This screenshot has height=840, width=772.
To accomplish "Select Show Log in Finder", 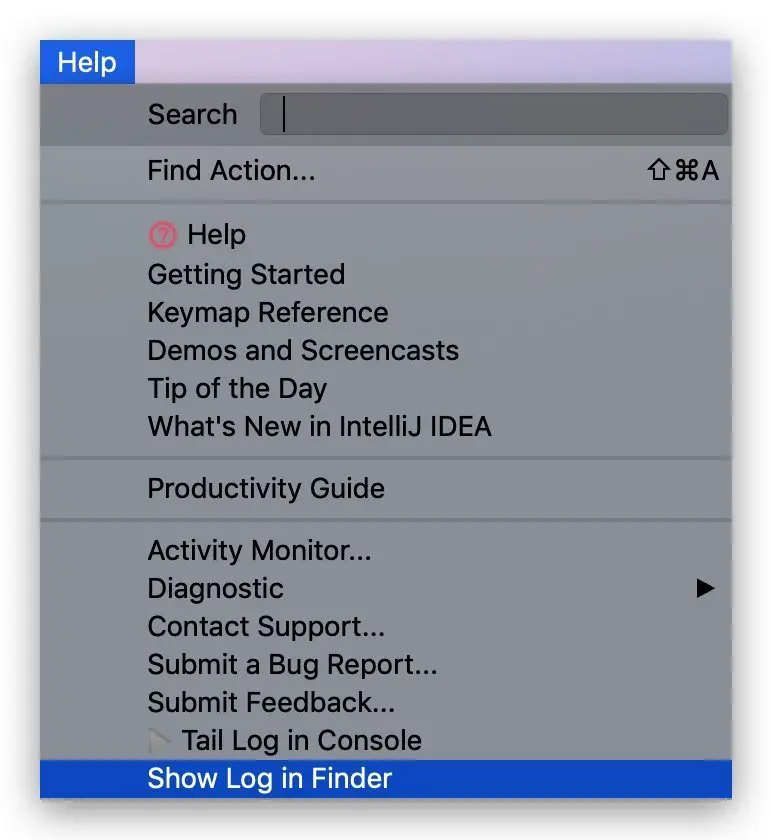I will pyautogui.click(x=270, y=779).
